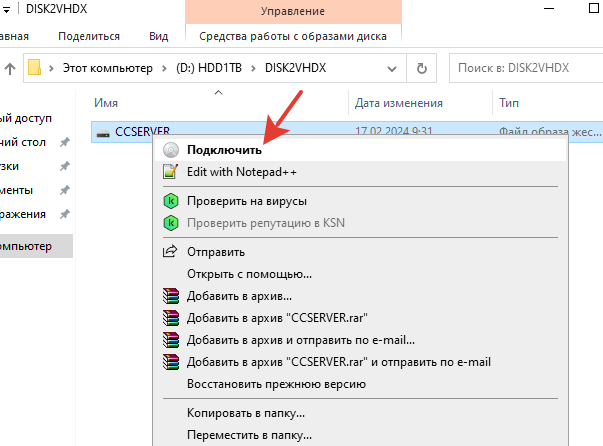
Task: Open Средства работы с образами диска tab
Action: point(293,36)
